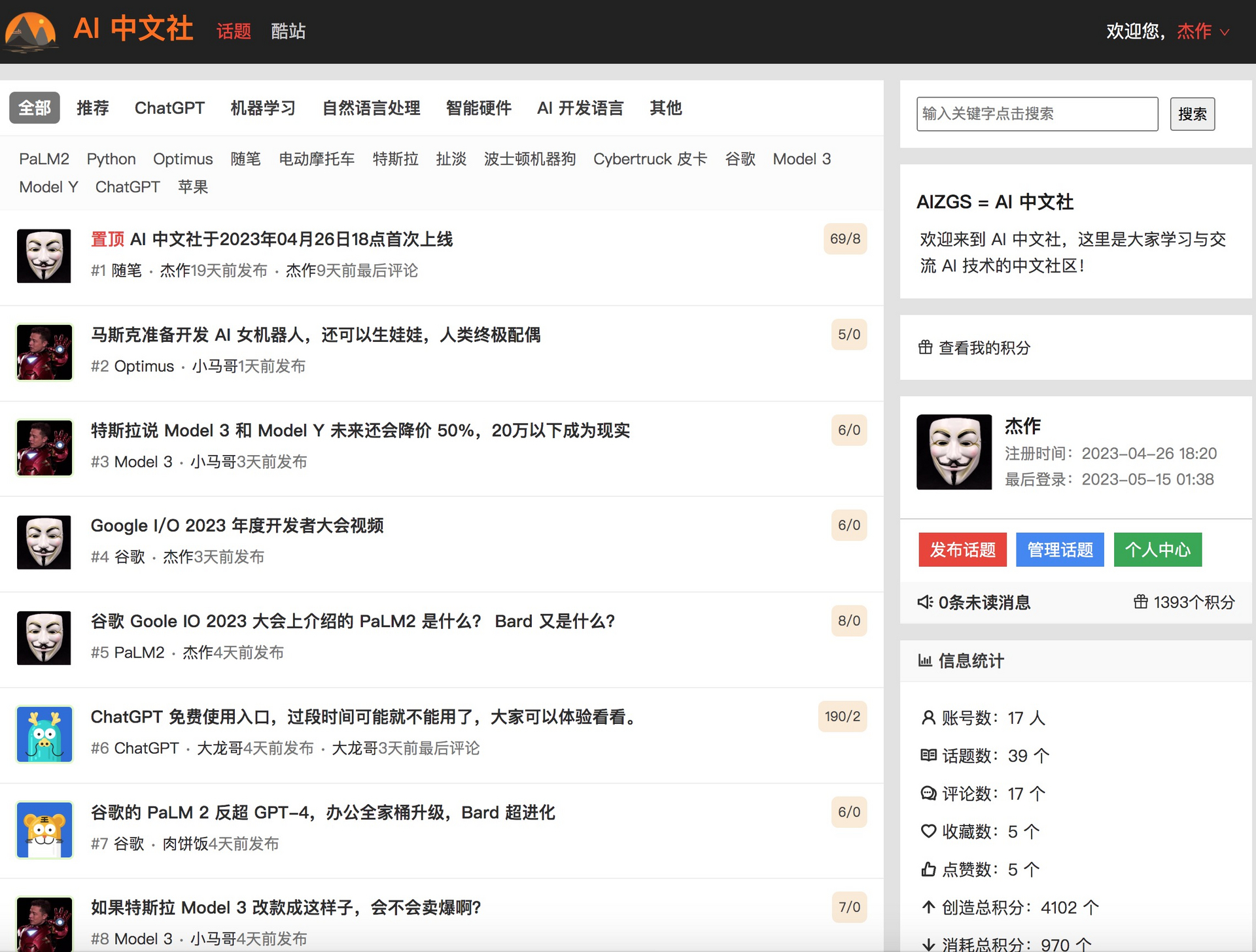Viewport: 1256px width, 952px height.
Task: Click the up arrow icon beside 创造总积分
Action: (x=928, y=907)
